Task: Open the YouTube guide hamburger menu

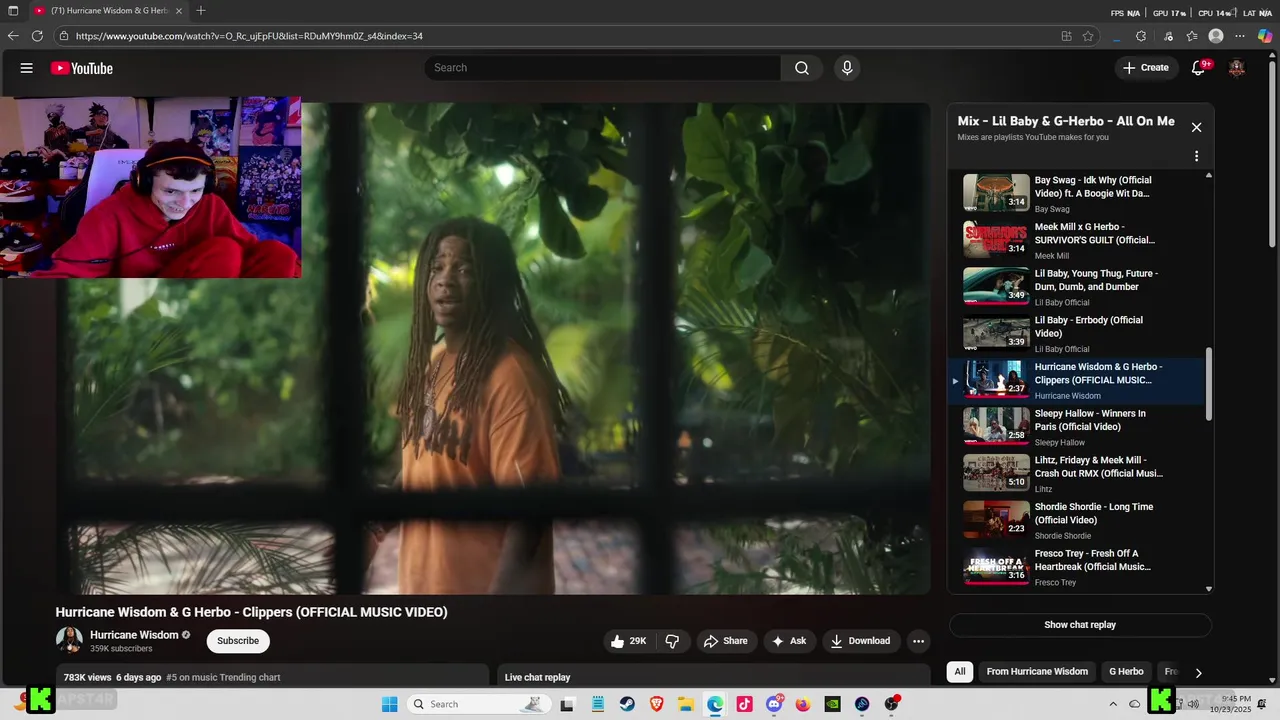Action: pos(27,68)
